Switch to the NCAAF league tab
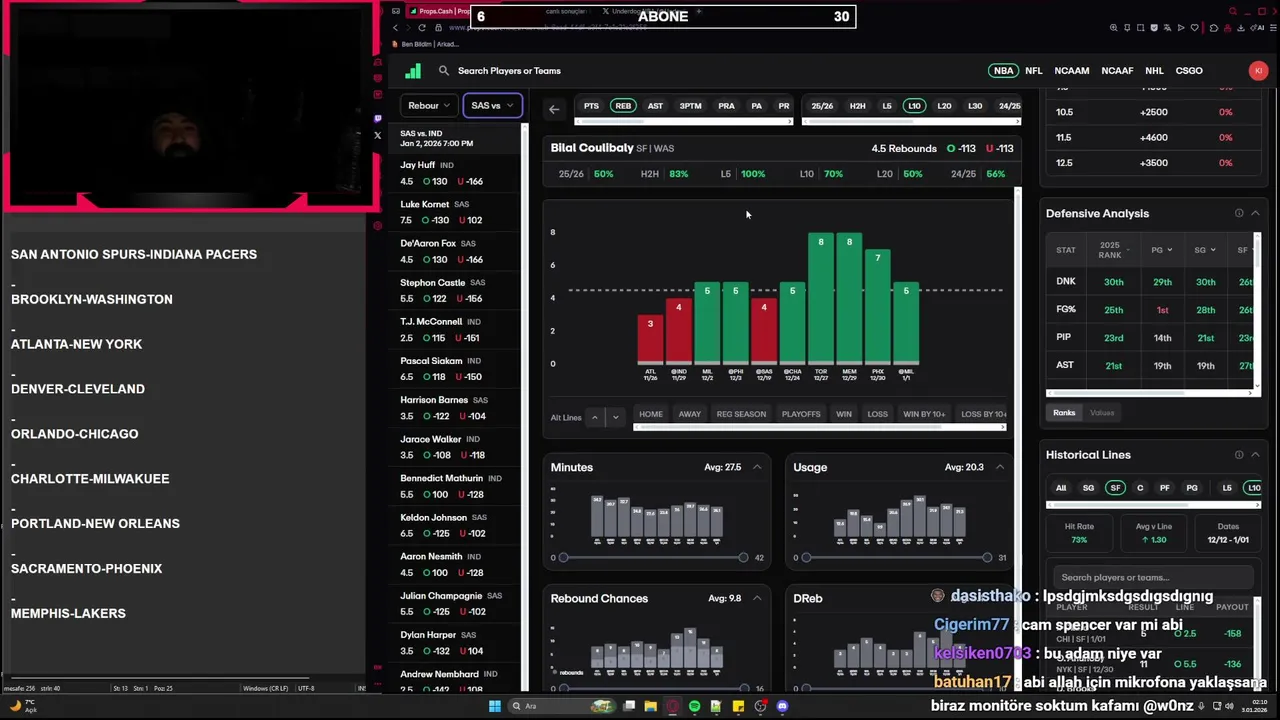Image resolution: width=1280 pixels, height=720 pixels. pos(1117,71)
